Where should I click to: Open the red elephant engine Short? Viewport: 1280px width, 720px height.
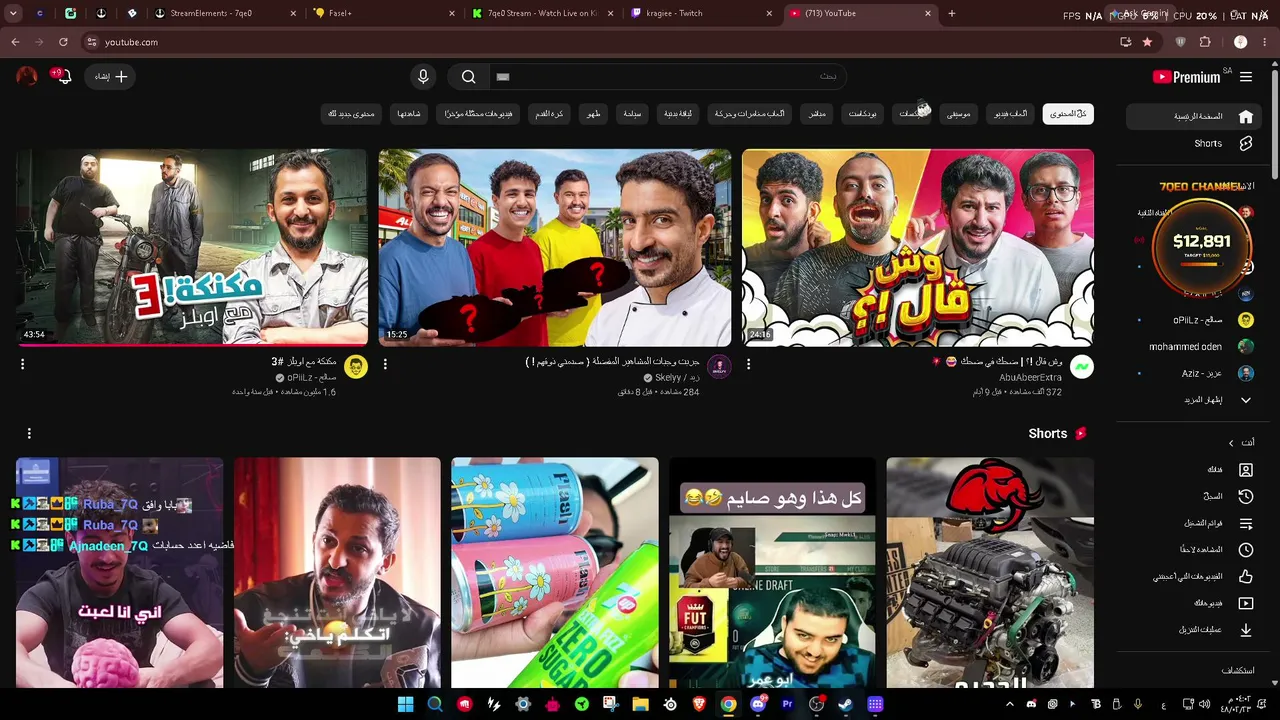(x=990, y=573)
